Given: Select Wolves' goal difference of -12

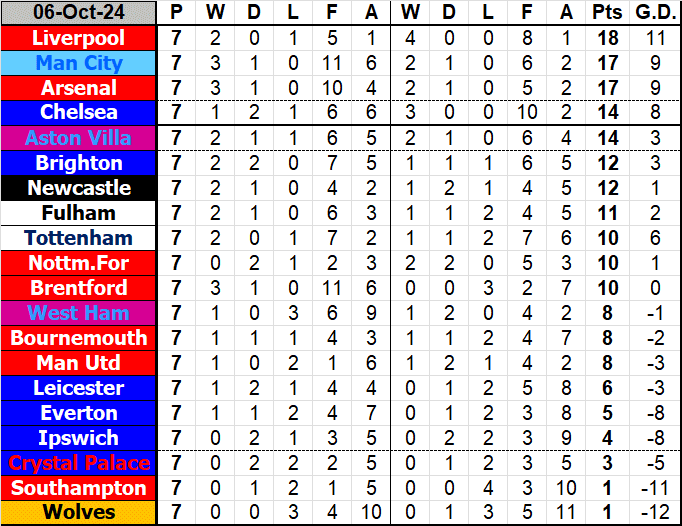Looking at the screenshot, I should pos(655,513).
